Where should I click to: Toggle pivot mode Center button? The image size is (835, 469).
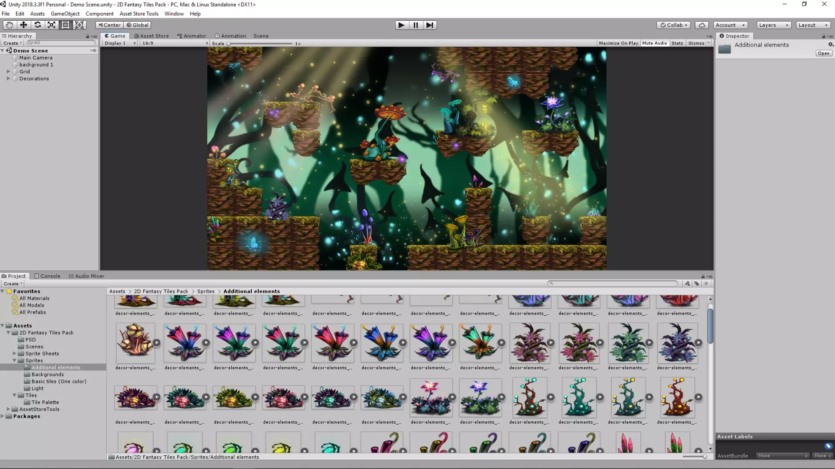point(110,25)
